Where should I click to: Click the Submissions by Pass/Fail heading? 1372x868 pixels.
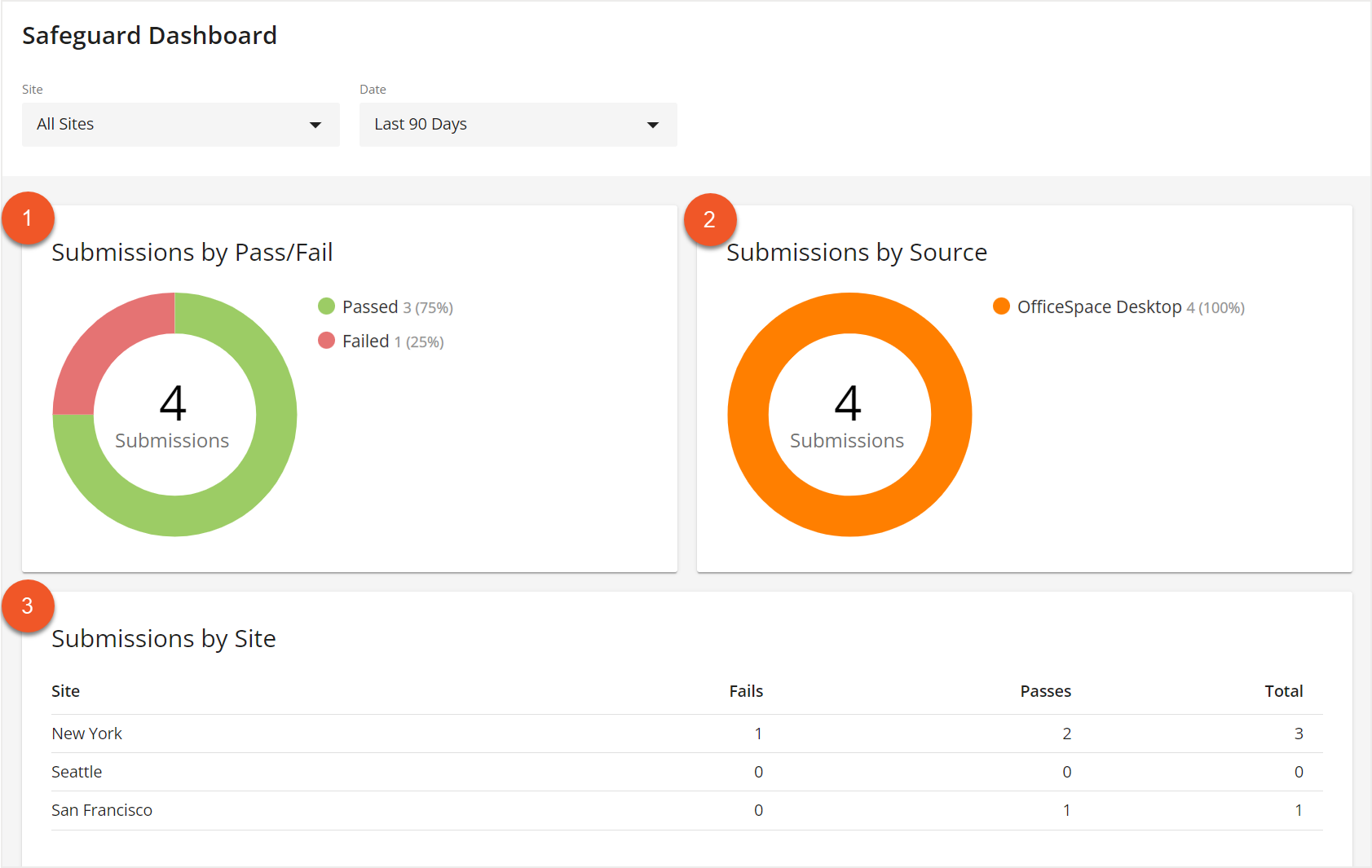192,253
